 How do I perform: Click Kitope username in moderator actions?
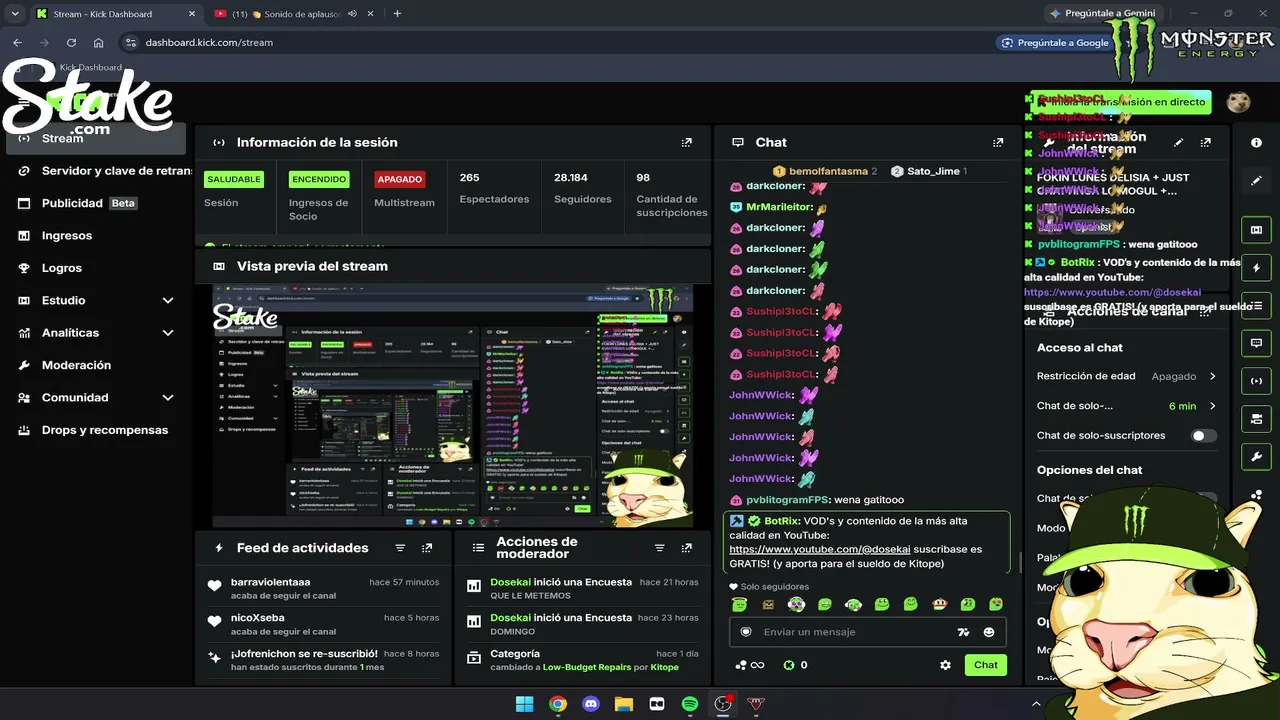click(x=664, y=667)
